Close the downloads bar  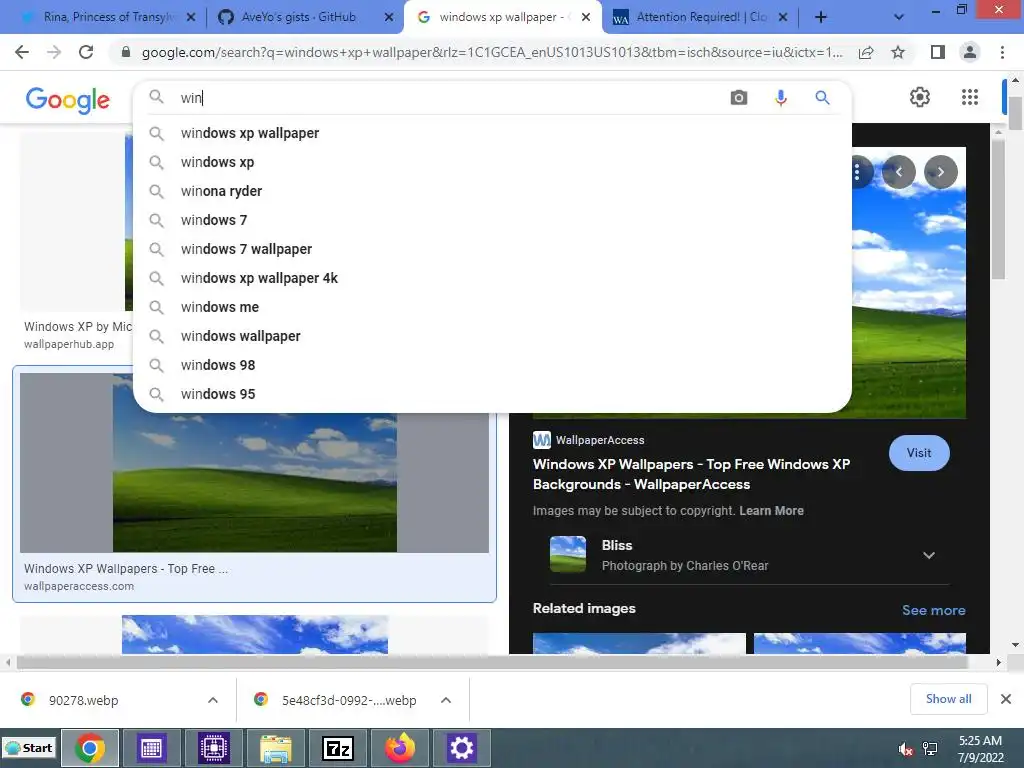(x=1006, y=699)
